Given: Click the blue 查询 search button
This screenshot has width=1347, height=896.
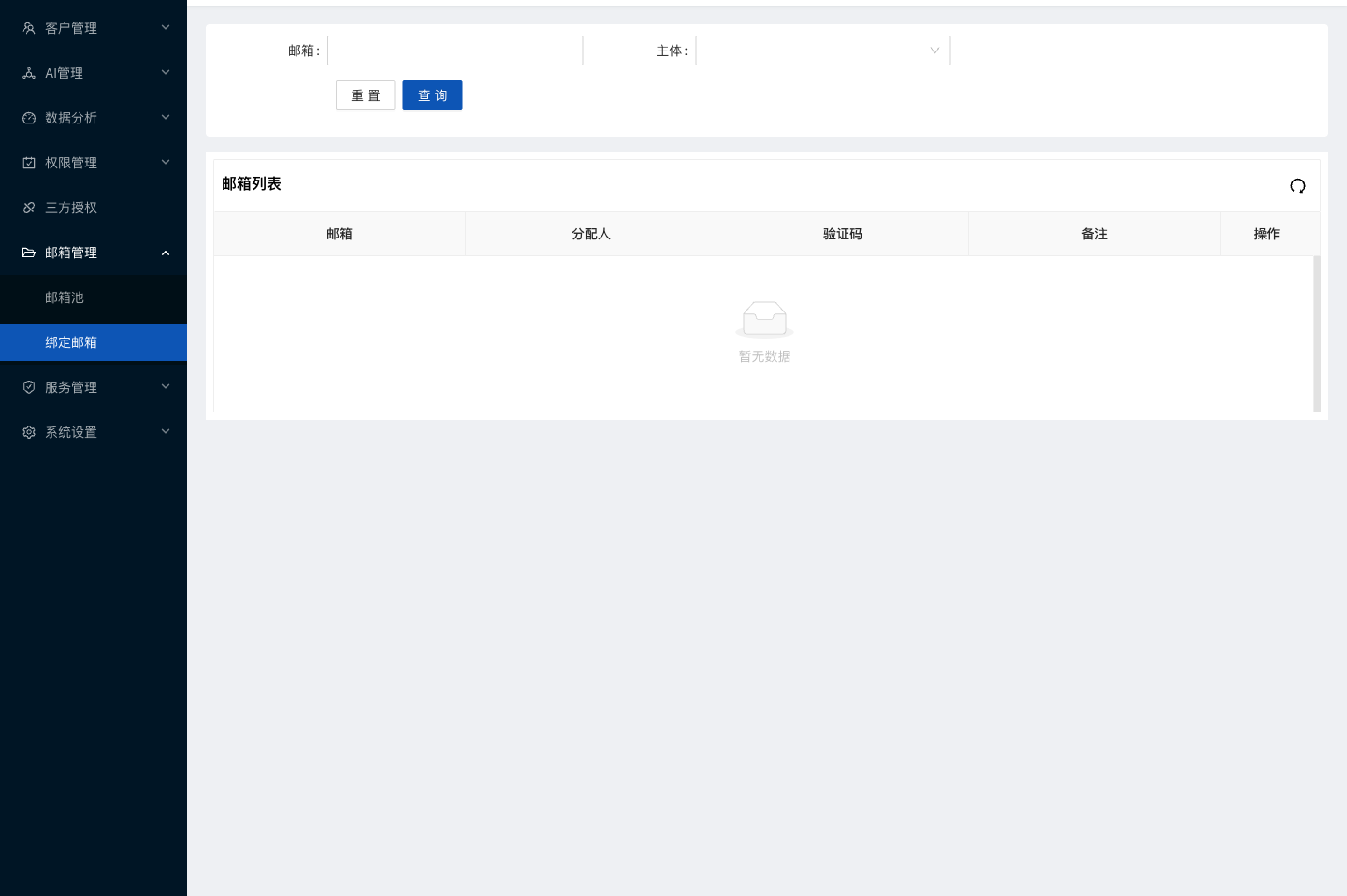Looking at the screenshot, I should pos(432,95).
